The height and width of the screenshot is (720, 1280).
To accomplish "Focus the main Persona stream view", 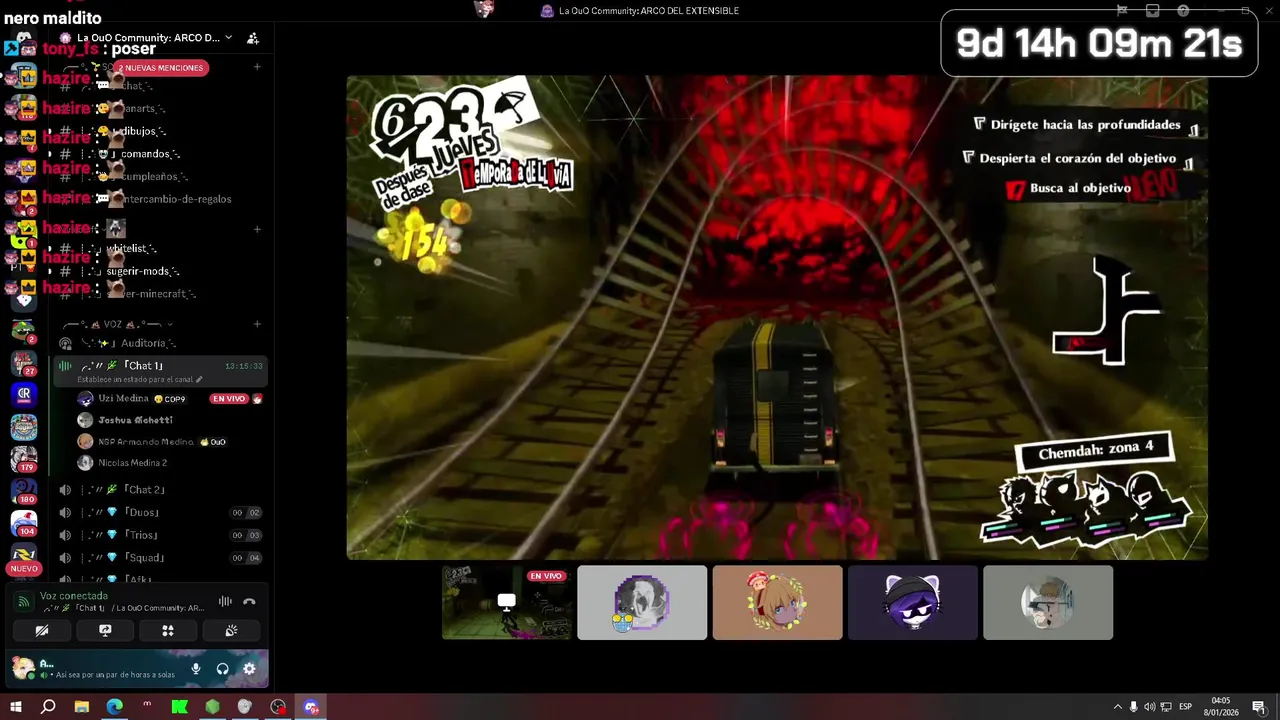I will 777,317.
